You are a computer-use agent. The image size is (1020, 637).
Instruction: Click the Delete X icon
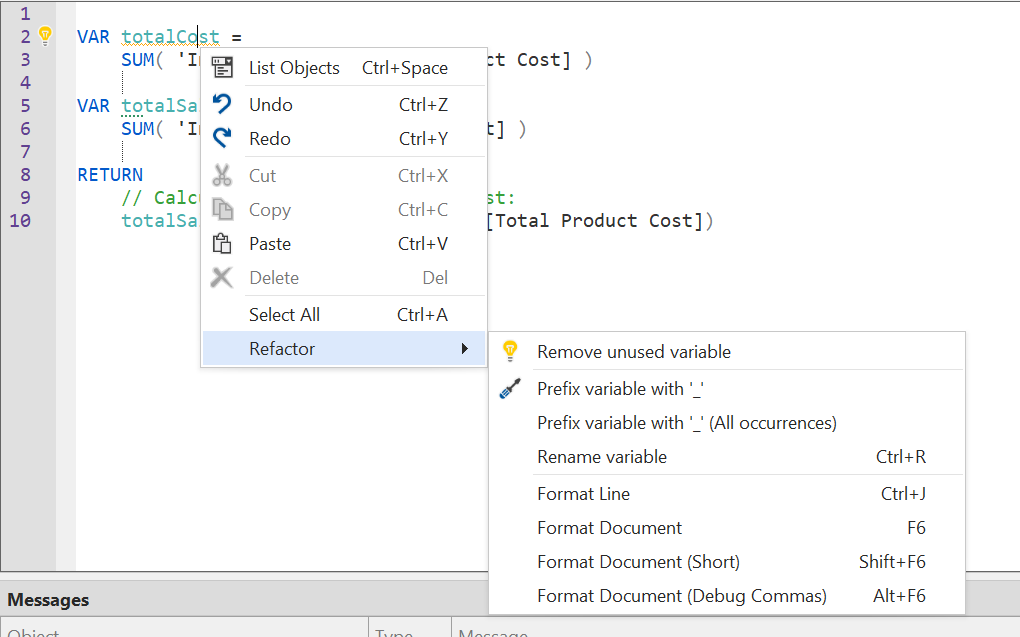(x=224, y=277)
